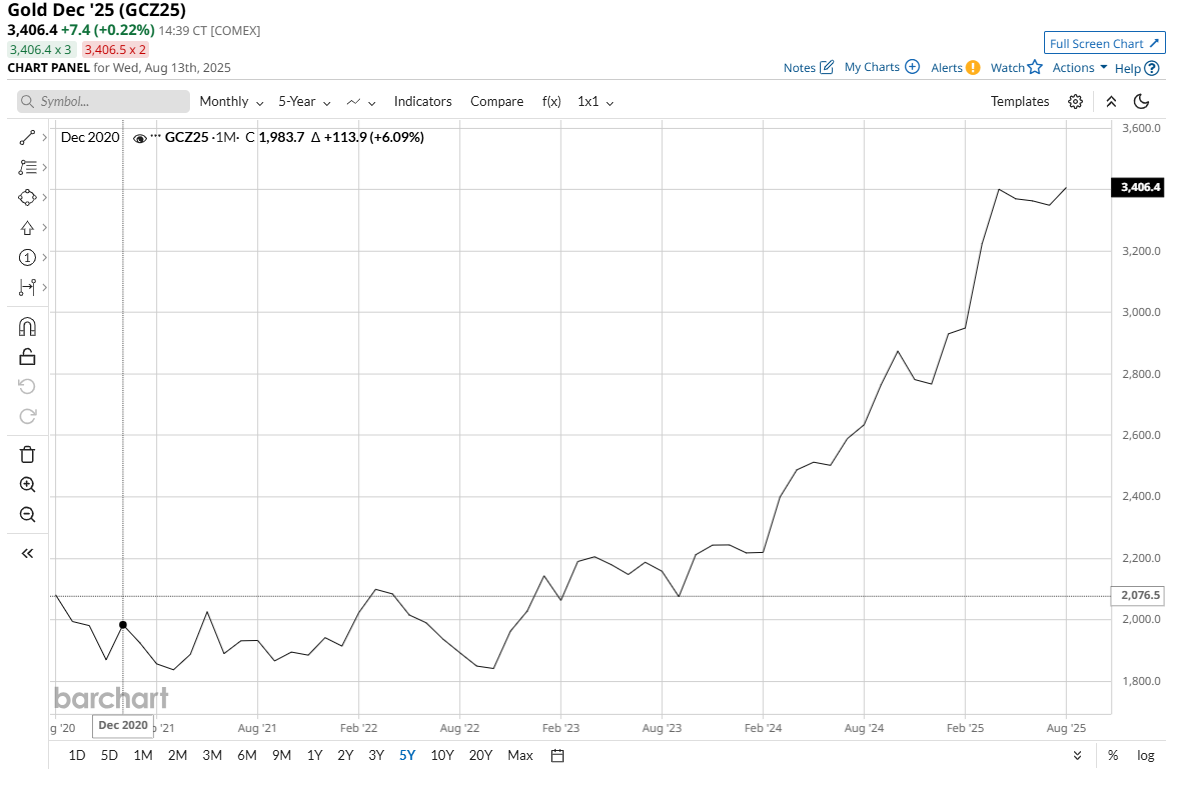Open the chart settings gear
This screenshot has height=785, width=1177.
pos(1074,101)
